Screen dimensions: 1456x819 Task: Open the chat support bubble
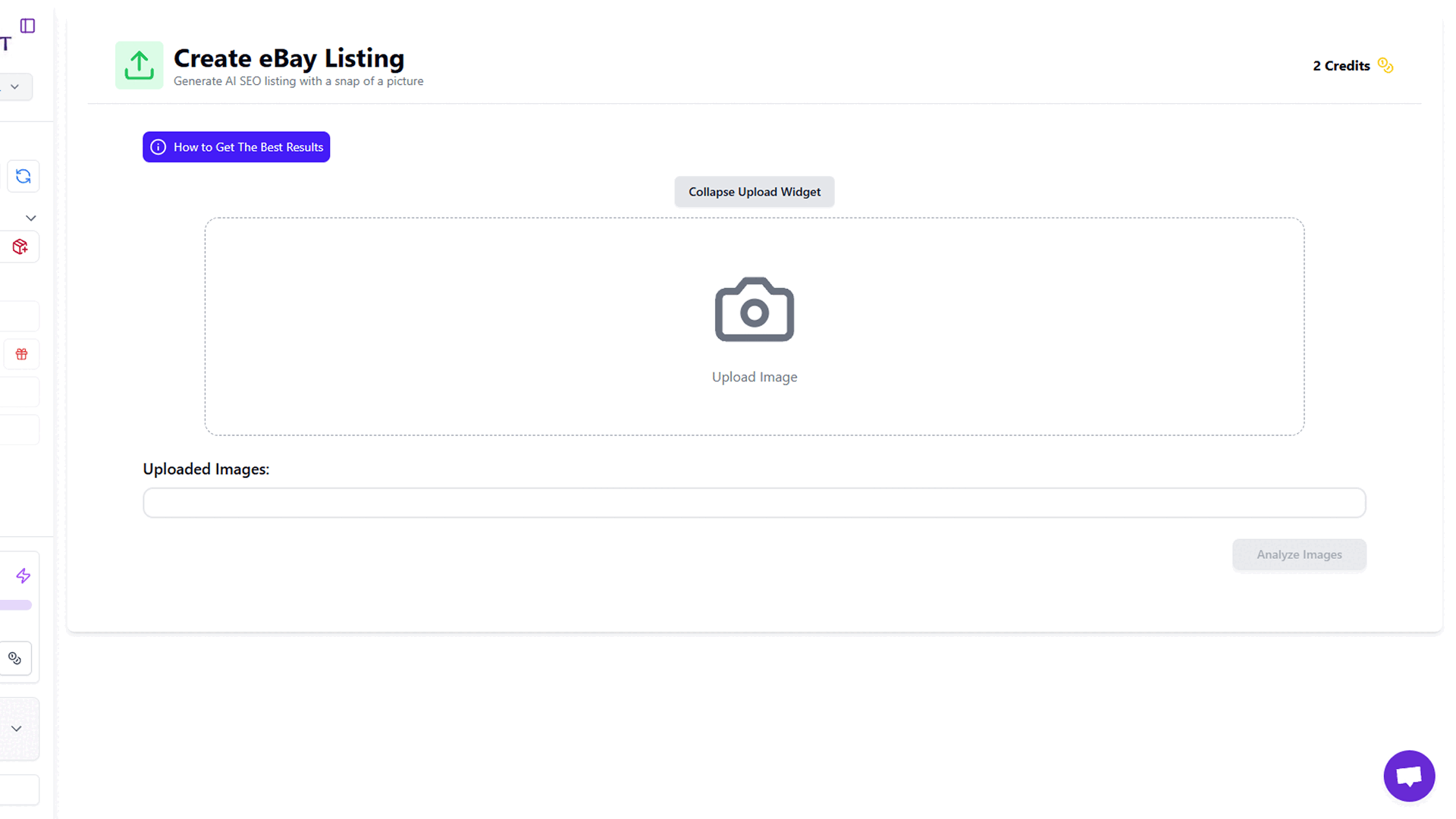(1408, 775)
